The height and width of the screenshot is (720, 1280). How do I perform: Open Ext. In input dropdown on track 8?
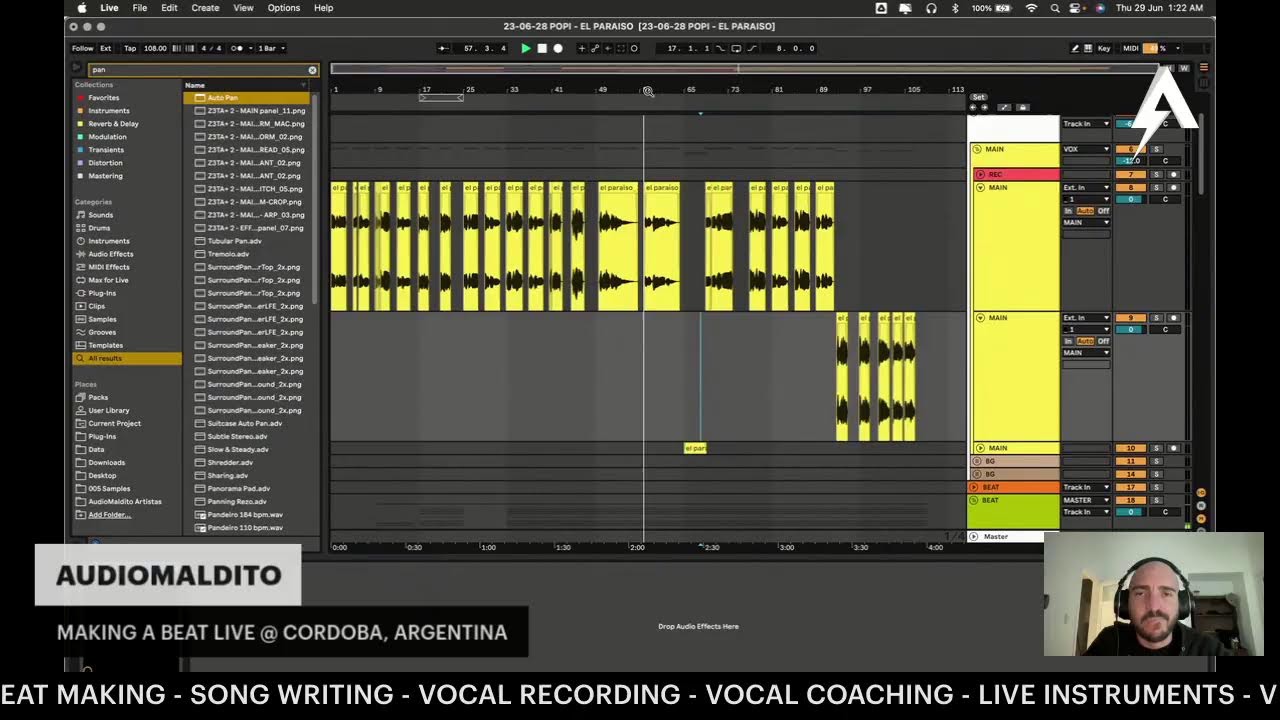coord(1086,187)
